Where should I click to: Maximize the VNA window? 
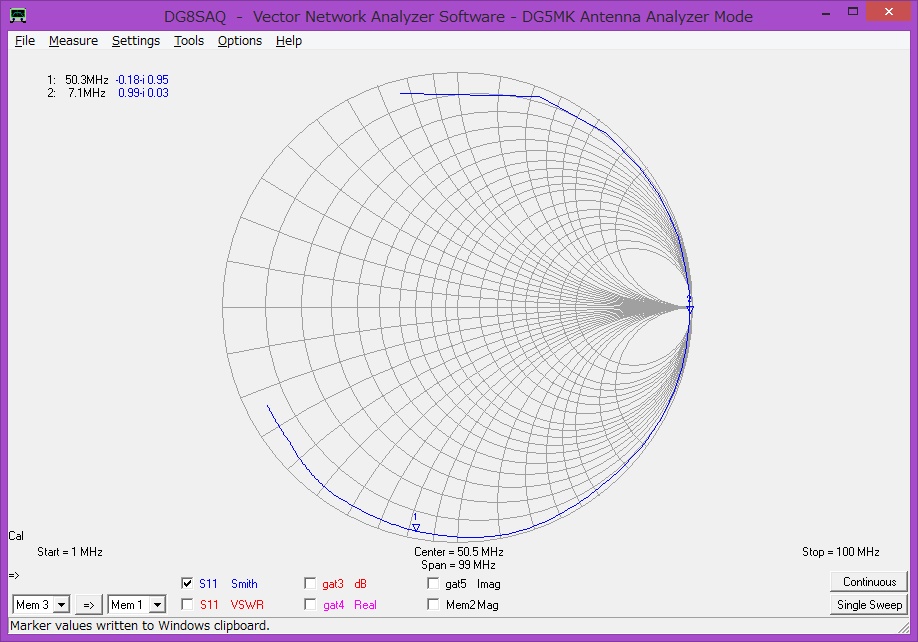pyautogui.click(x=852, y=12)
